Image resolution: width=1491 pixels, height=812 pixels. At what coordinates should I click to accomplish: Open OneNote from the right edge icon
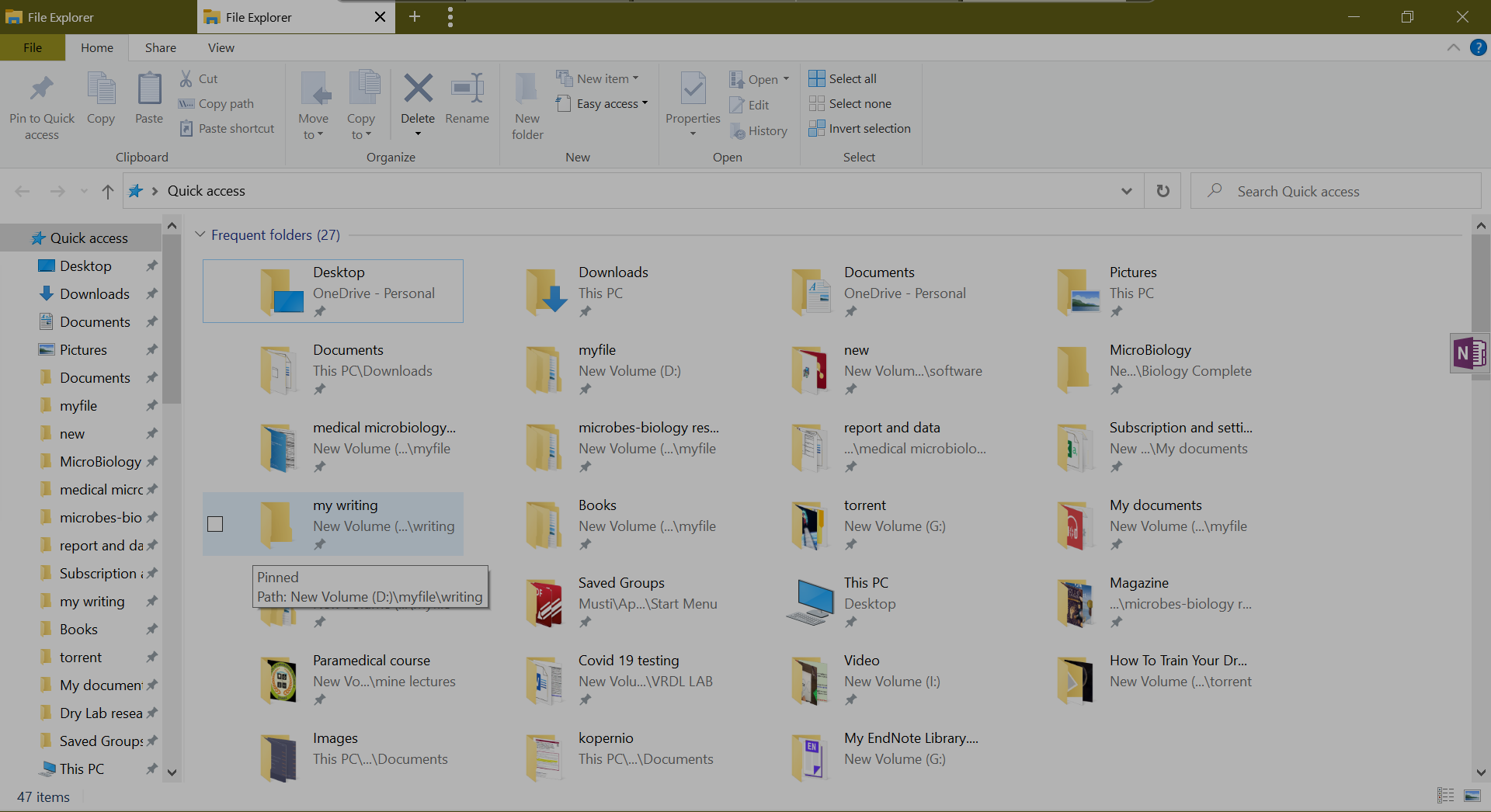(x=1470, y=353)
